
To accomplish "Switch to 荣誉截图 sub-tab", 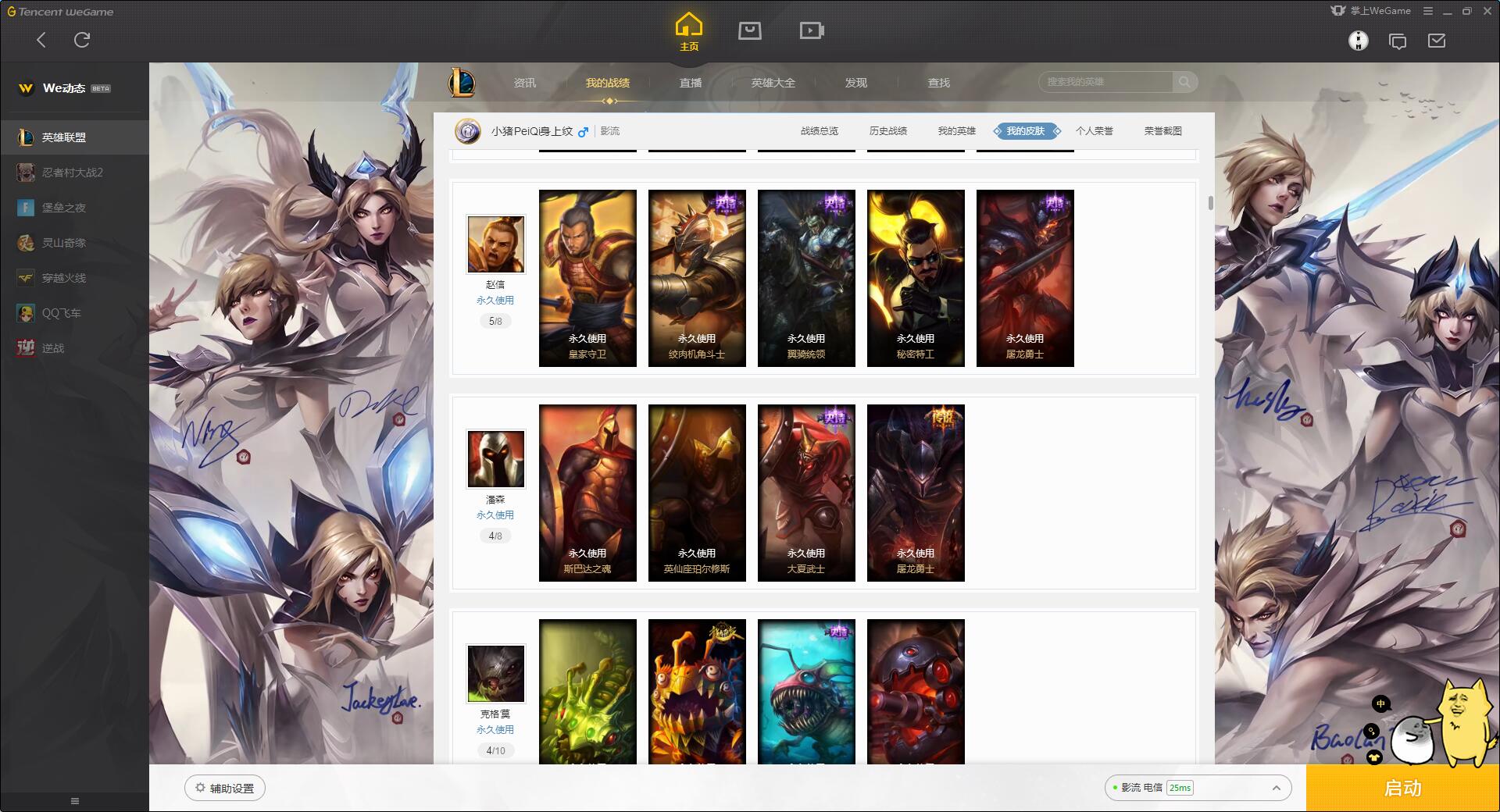I will (1163, 131).
